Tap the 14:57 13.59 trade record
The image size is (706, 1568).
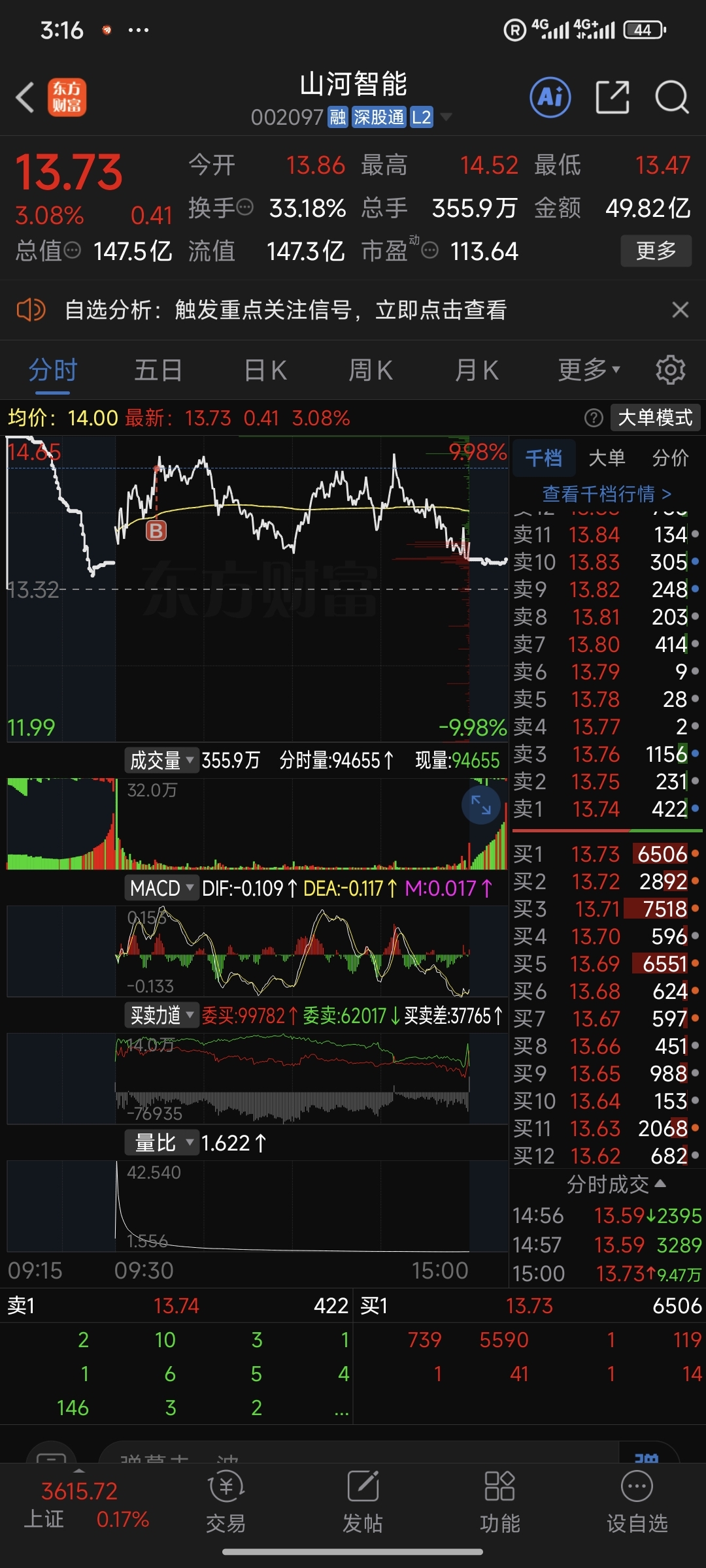607,1245
